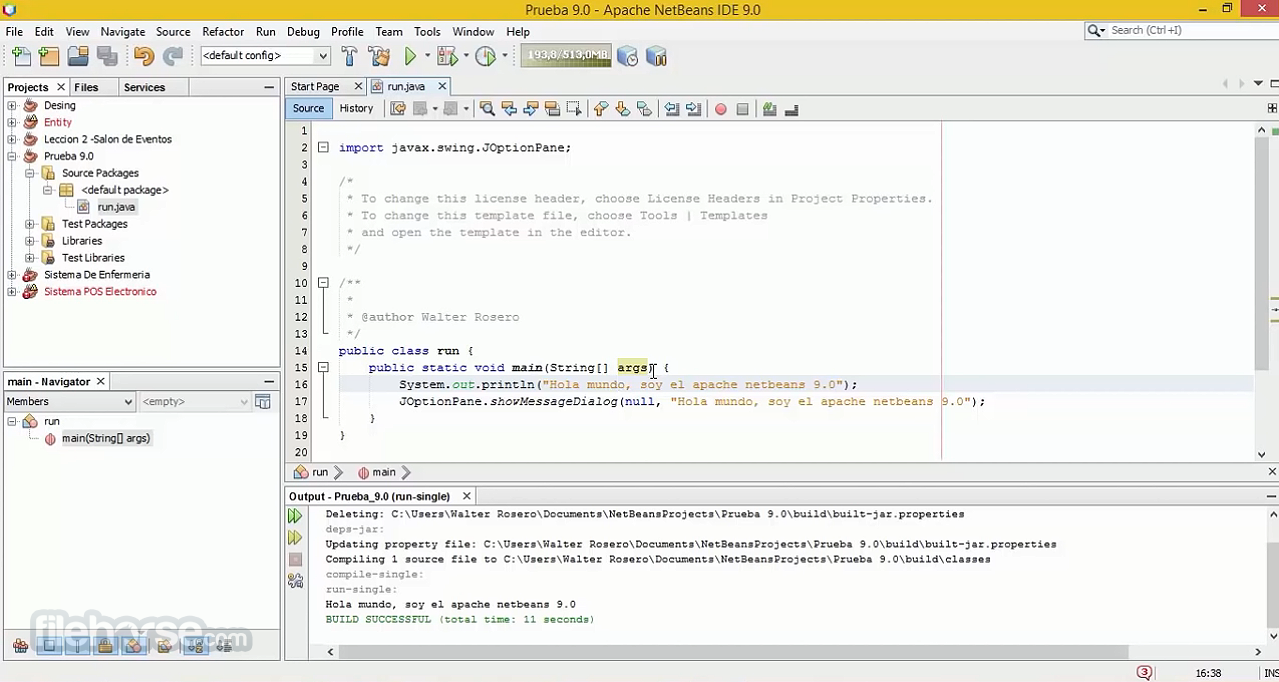This screenshot has width=1279, height=682.
Task: Open the <default config> dropdown
Action: pyautogui.click(x=265, y=56)
